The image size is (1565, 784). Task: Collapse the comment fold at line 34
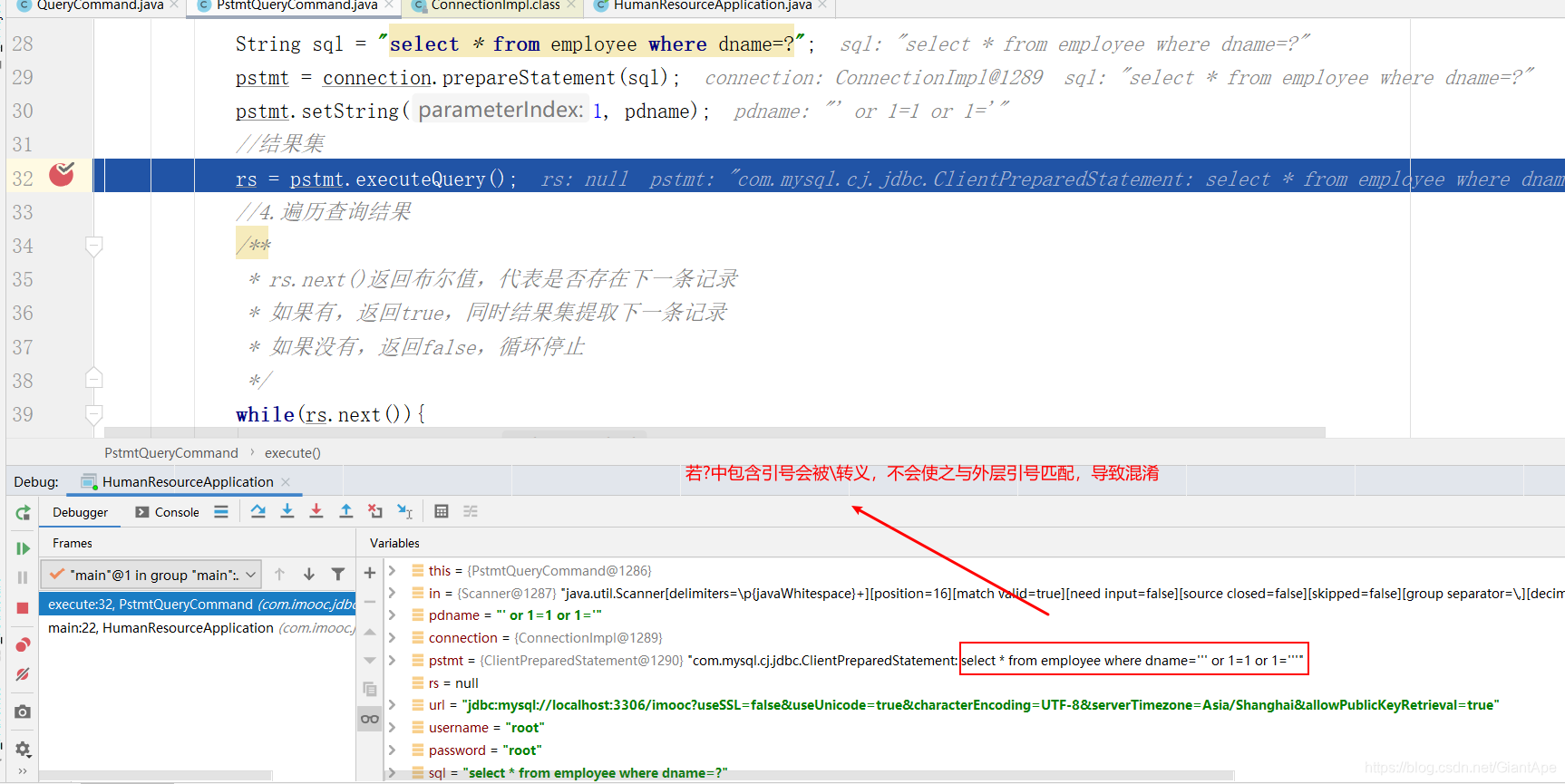coord(93,246)
